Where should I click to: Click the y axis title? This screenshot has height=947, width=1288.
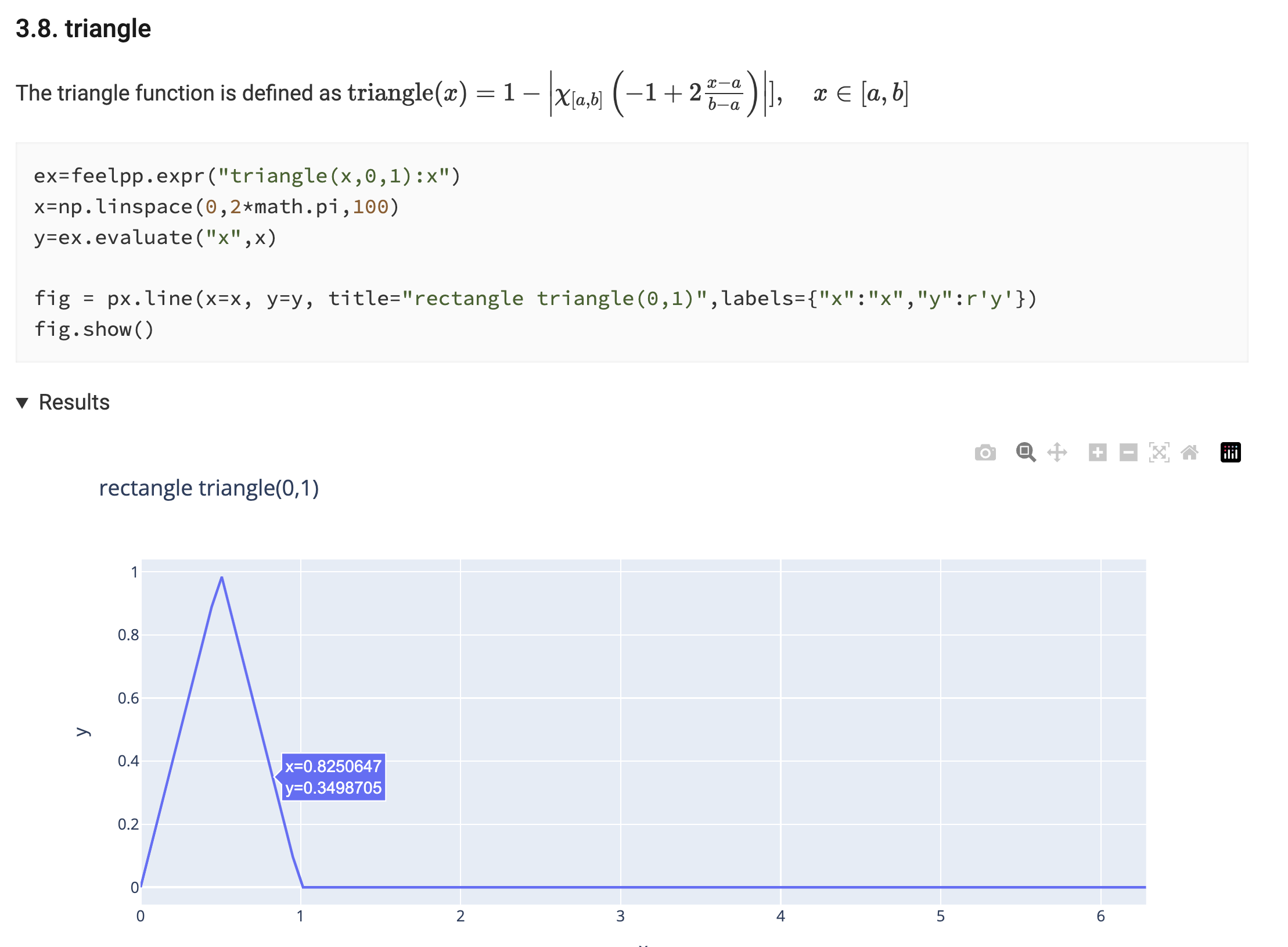(x=83, y=731)
